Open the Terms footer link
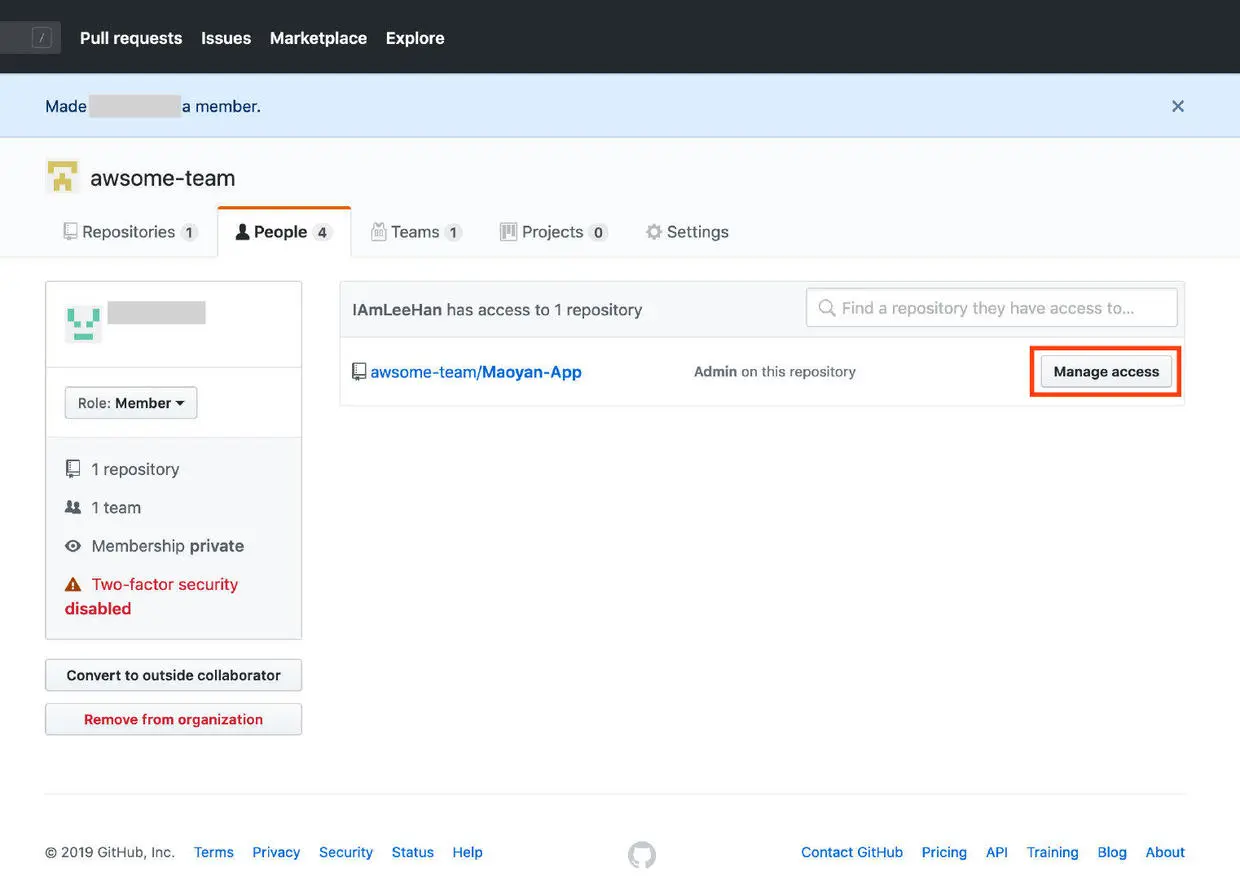The height and width of the screenshot is (880, 1240). point(214,852)
